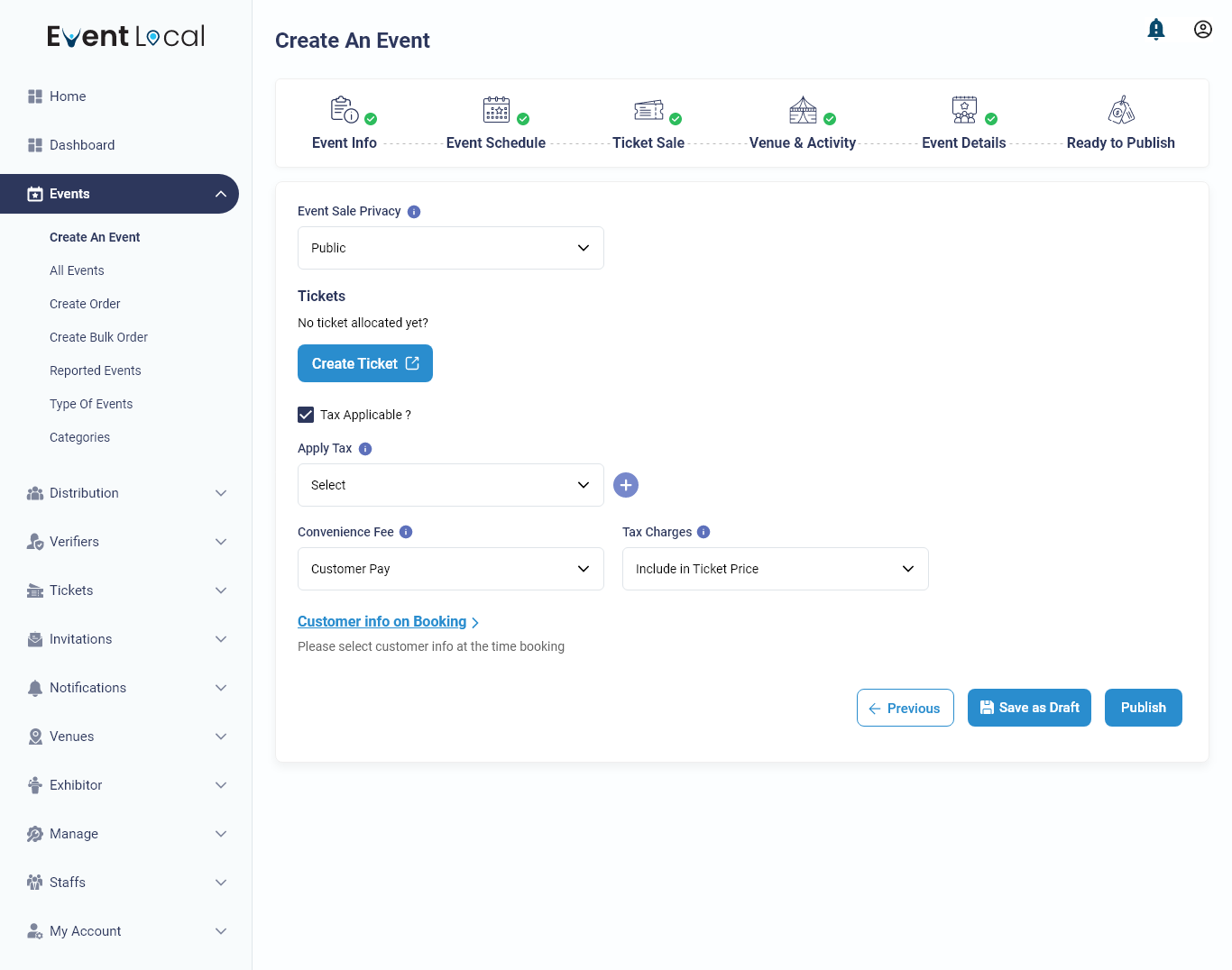This screenshot has width=1232, height=970.
Task: Click the Ready to Publish icon
Action: pos(1121,109)
